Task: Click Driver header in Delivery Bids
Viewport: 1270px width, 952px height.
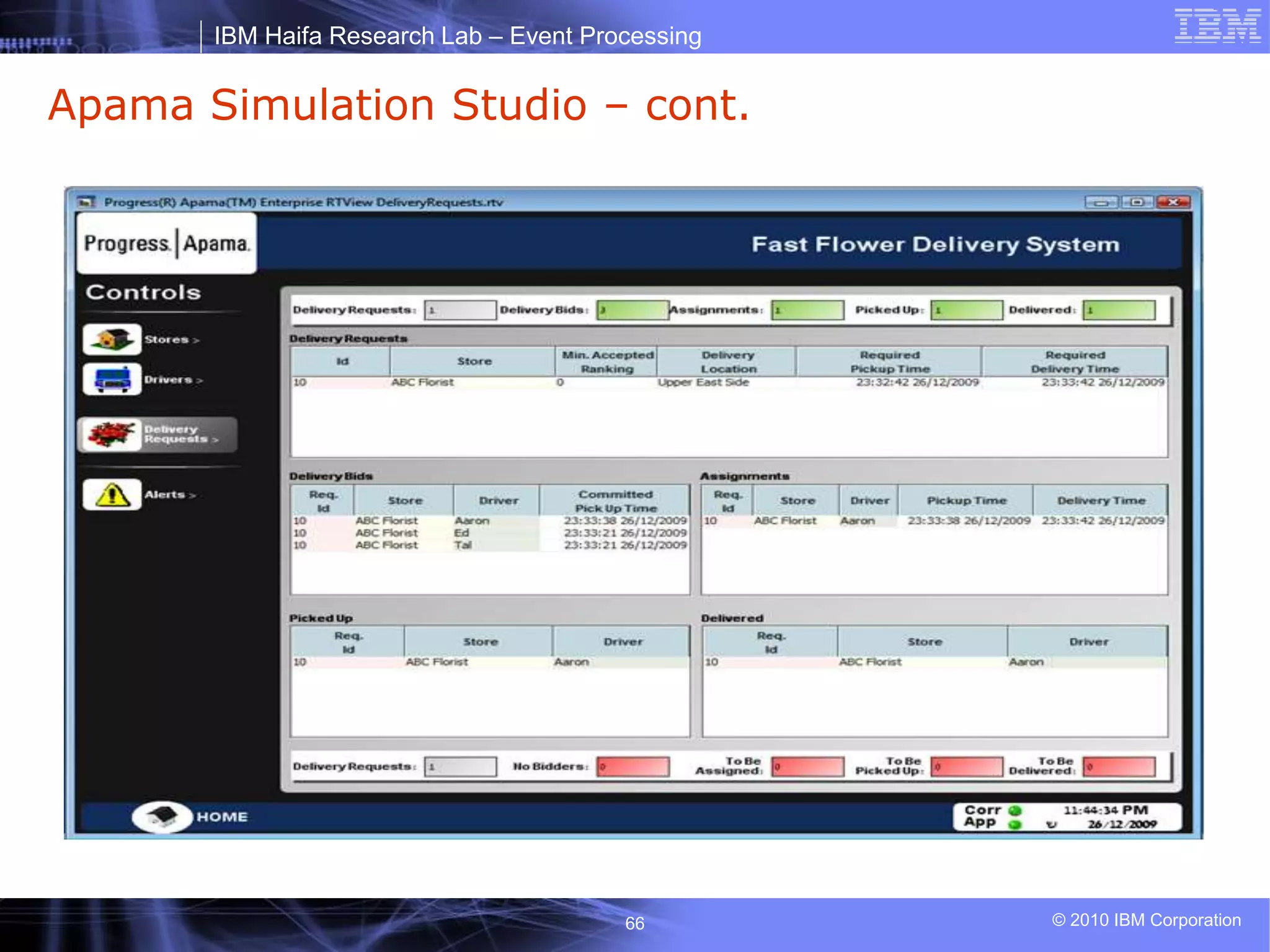Action: click(x=497, y=501)
